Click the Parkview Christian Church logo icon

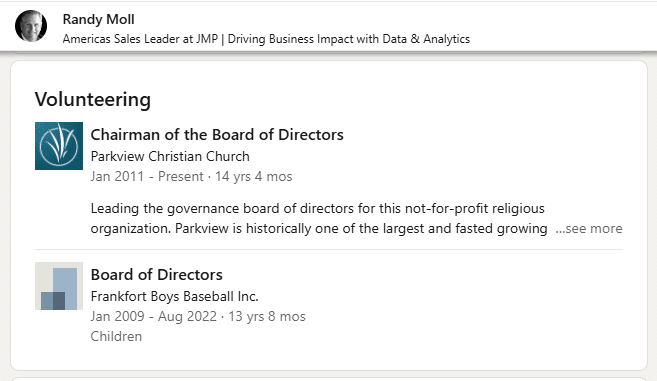(59, 146)
